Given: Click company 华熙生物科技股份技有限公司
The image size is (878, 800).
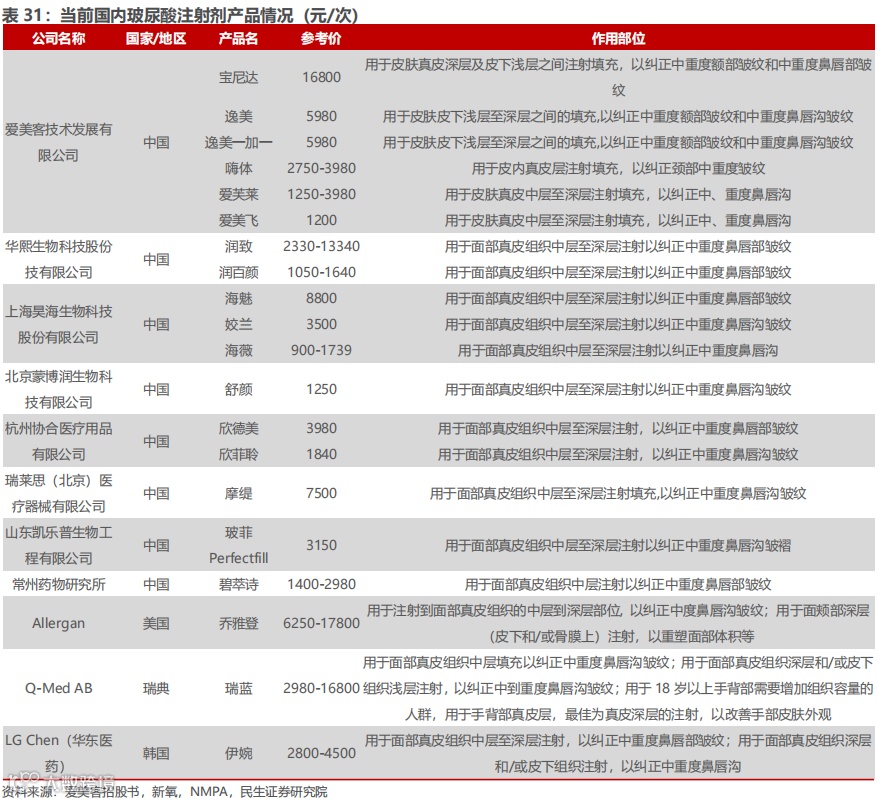Looking at the screenshot, I should pyautogui.click(x=58, y=259).
